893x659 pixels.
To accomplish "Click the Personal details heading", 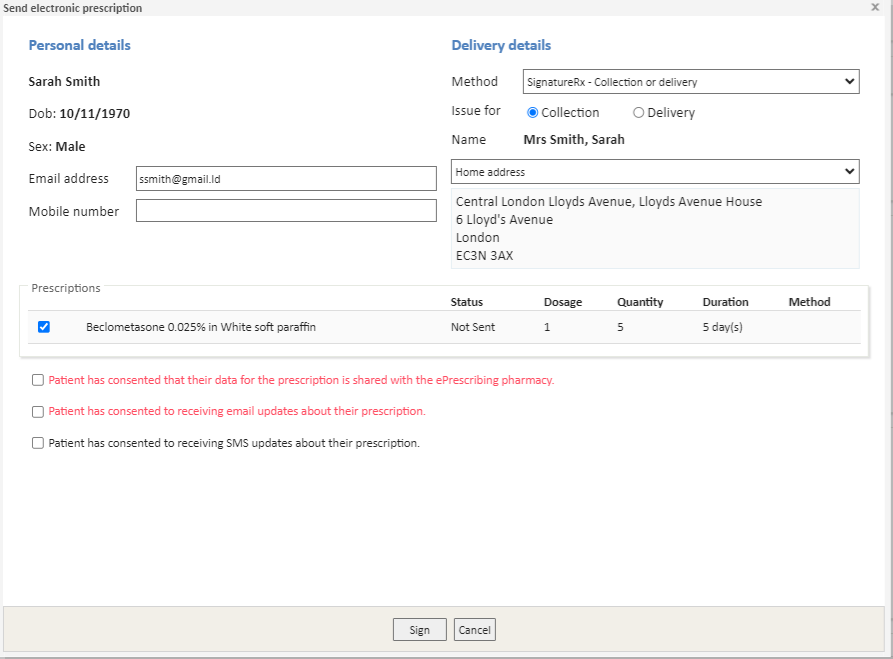I will 79,45.
